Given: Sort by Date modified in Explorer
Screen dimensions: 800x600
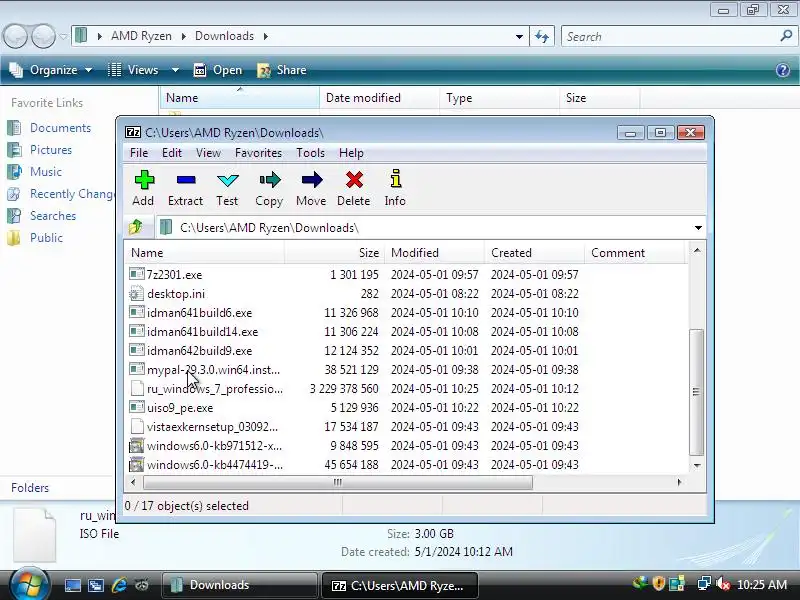Looking at the screenshot, I should click(x=379, y=97).
